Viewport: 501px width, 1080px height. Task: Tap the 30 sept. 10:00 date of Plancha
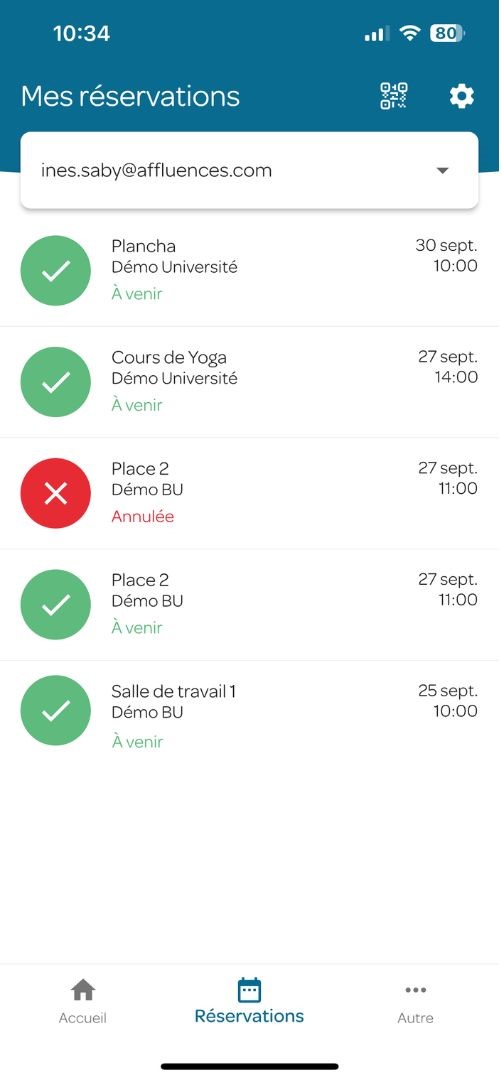tap(447, 256)
